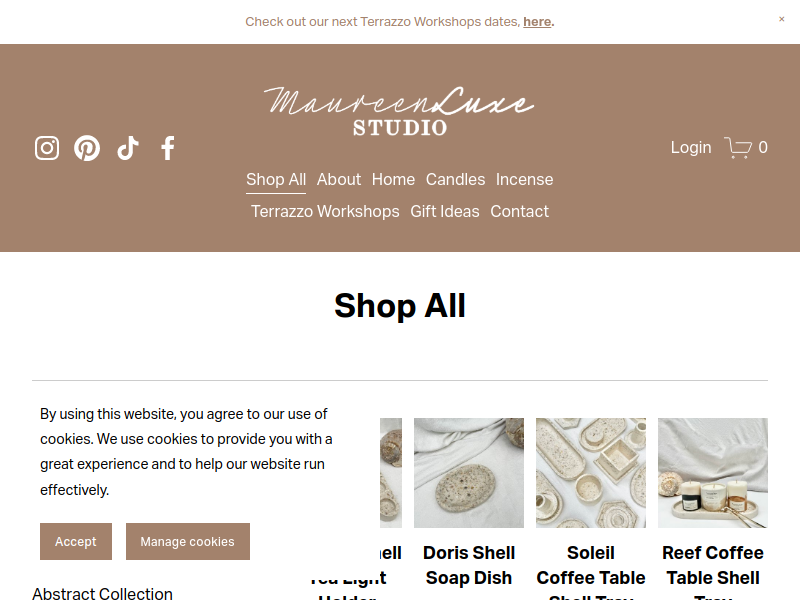Viewport: 800px width, 600px height.
Task: View the Soleil Coffee Table product image
Action: (591, 473)
